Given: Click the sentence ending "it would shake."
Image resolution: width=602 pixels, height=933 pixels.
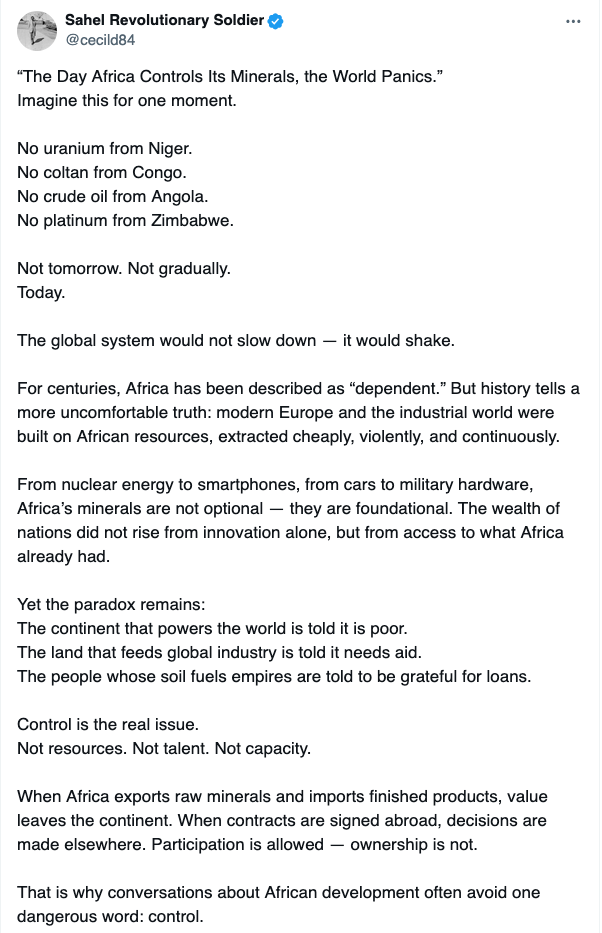Looking at the screenshot, I should click(x=236, y=340).
